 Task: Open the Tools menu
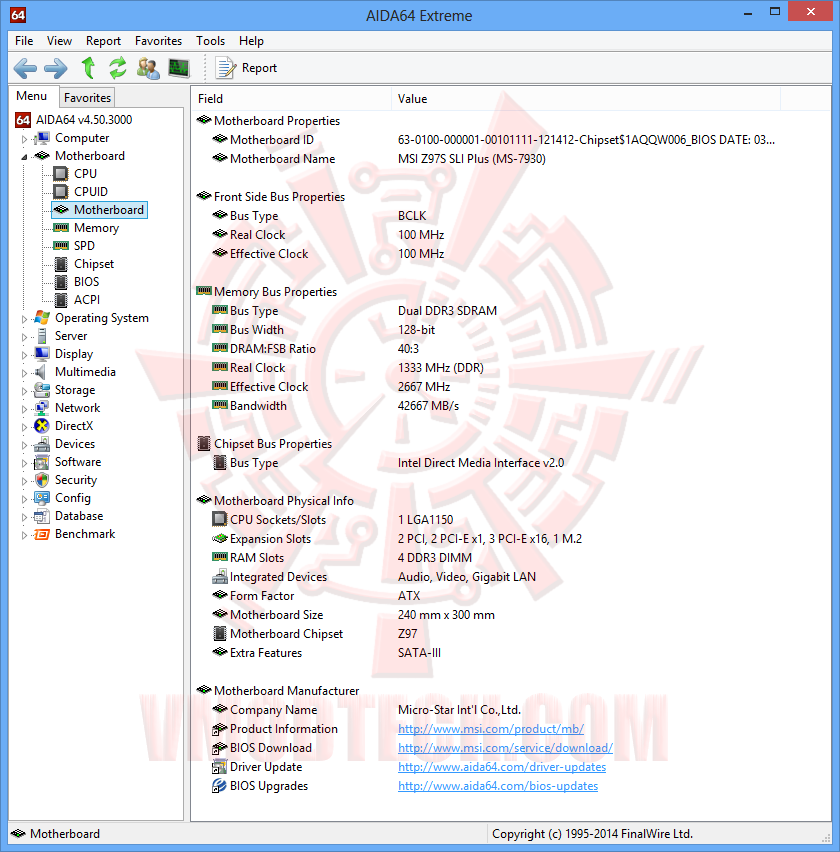tap(210, 41)
